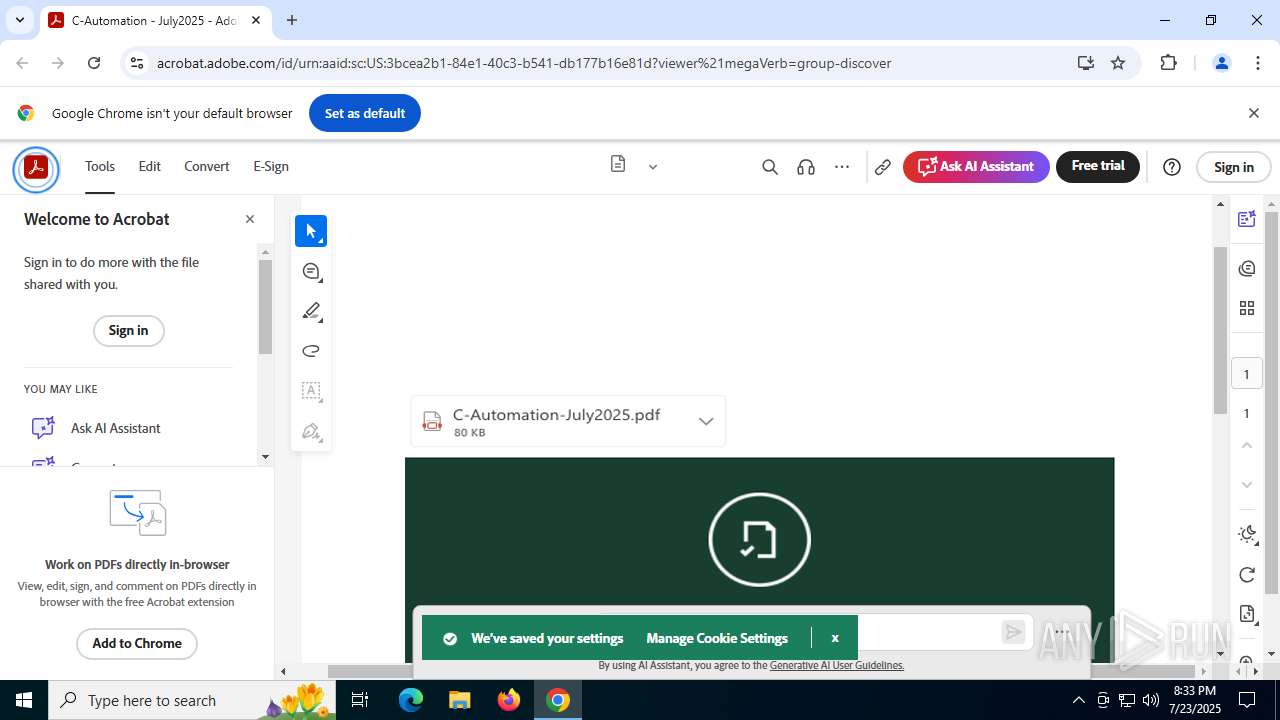Open the document view icon in header
Screen dimensions: 1280x720
coord(618,165)
